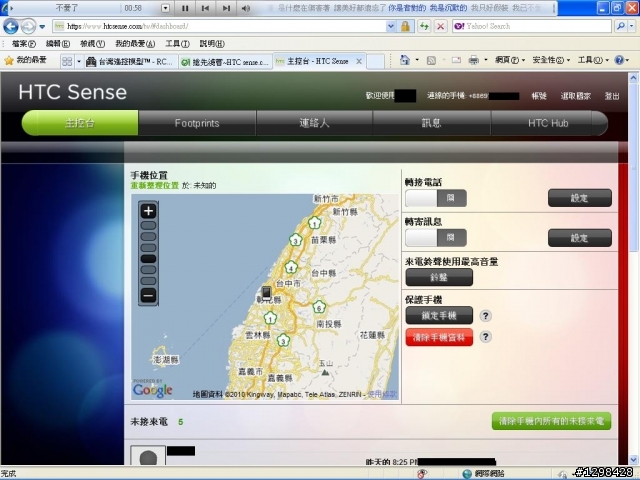
Task: View security lock icon report
Action: (x=405, y=27)
